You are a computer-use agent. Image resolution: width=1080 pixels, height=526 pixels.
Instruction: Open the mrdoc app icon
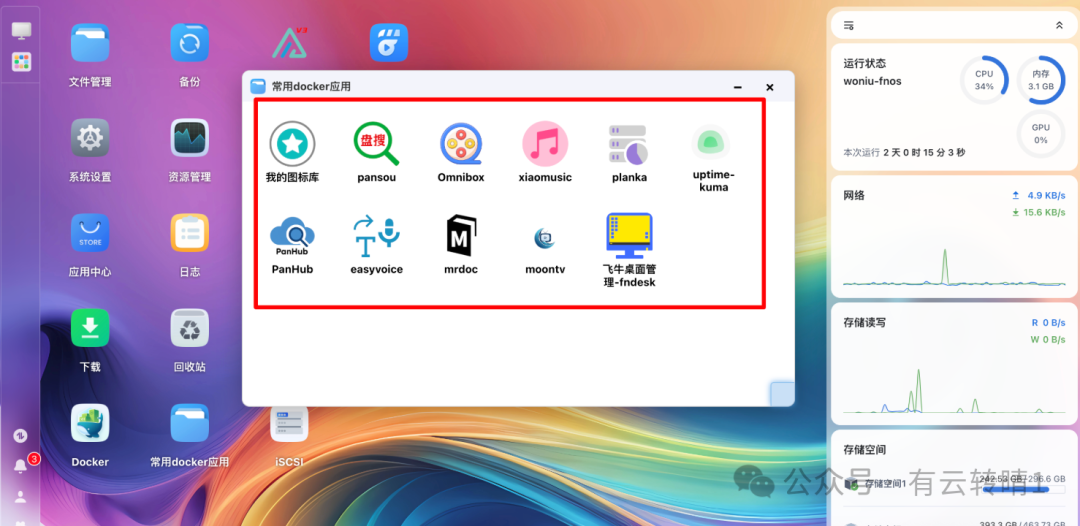(461, 236)
